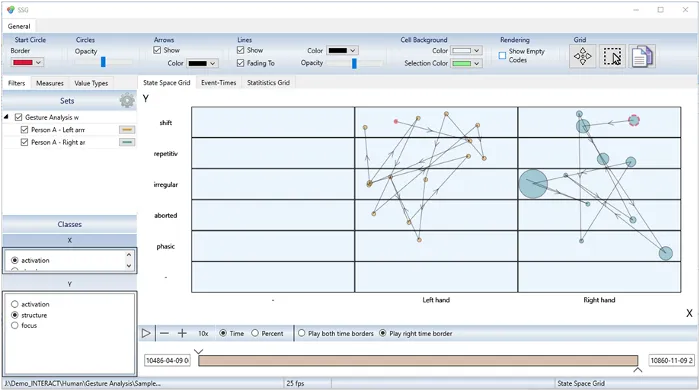Click the 'Left hand' X-axis label

click(436, 300)
